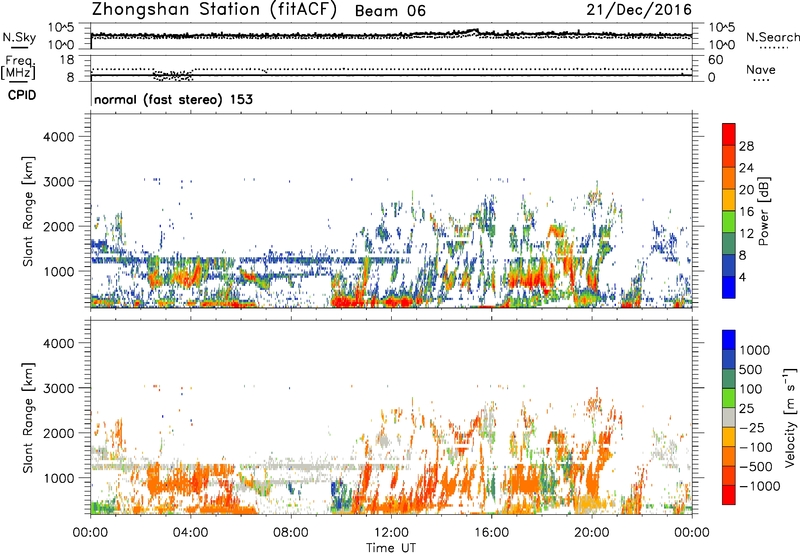
Task: Click the "4000" tick on velocity panel
Action: (59, 343)
